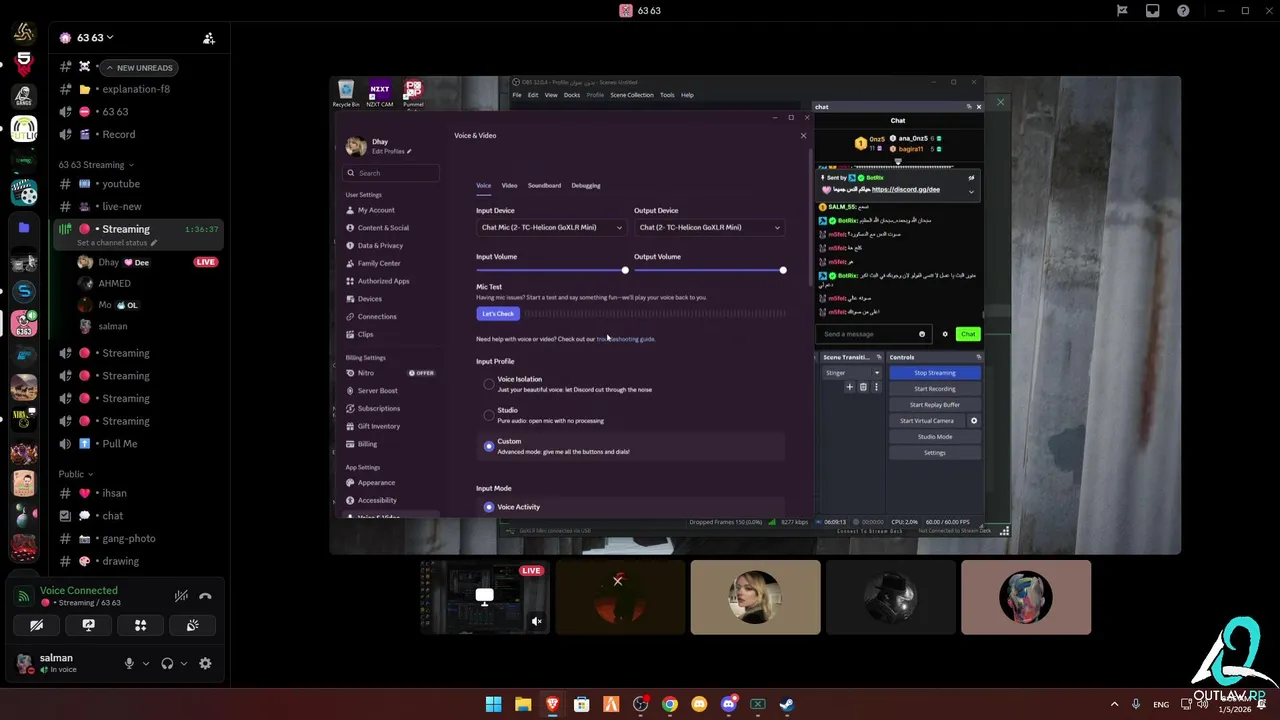
Task: Open the voice soundboard button
Action: (x=192, y=625)
